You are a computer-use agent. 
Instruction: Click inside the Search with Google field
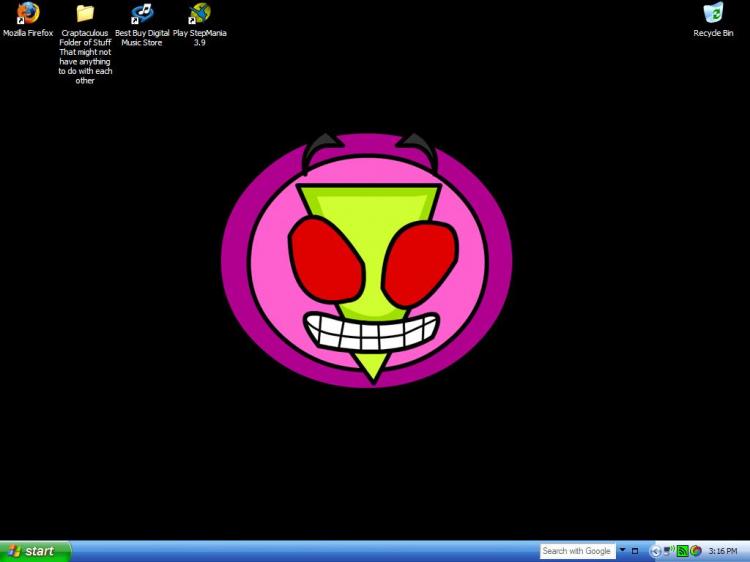coord(577,551)
